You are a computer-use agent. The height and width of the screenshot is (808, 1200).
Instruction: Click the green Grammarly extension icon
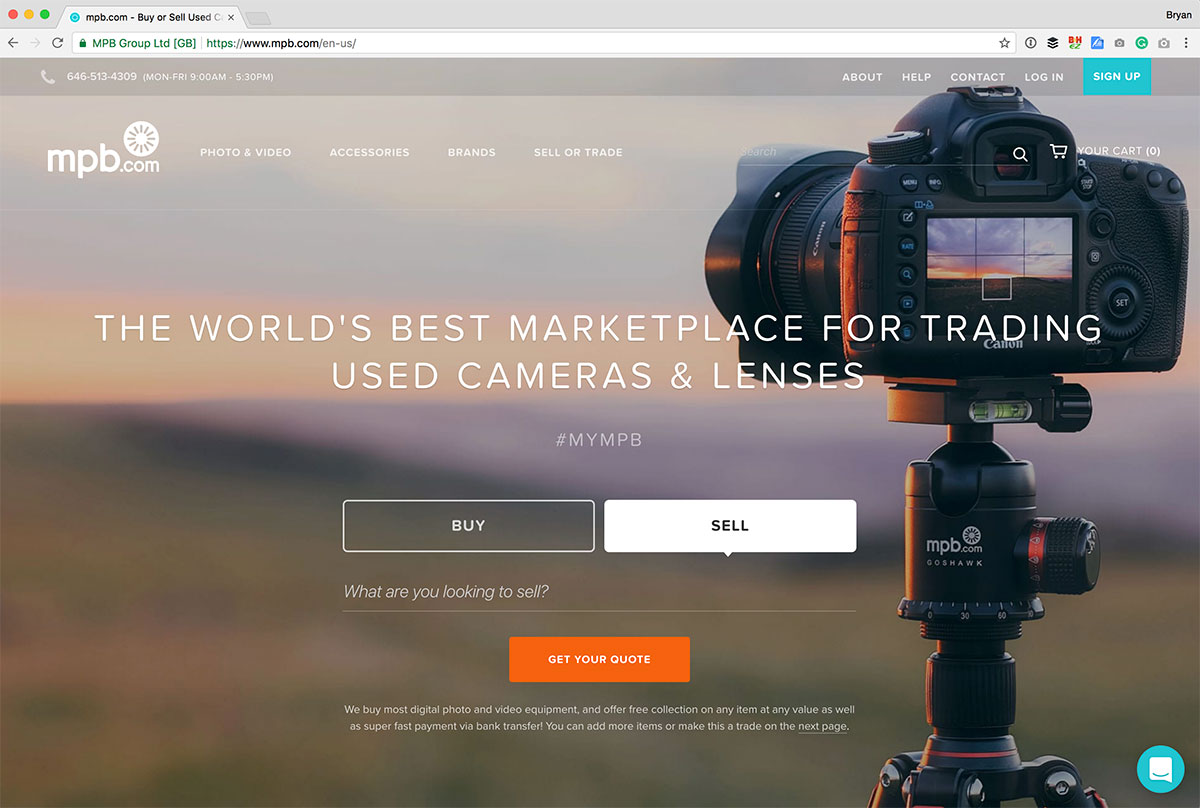(1141, 43)
